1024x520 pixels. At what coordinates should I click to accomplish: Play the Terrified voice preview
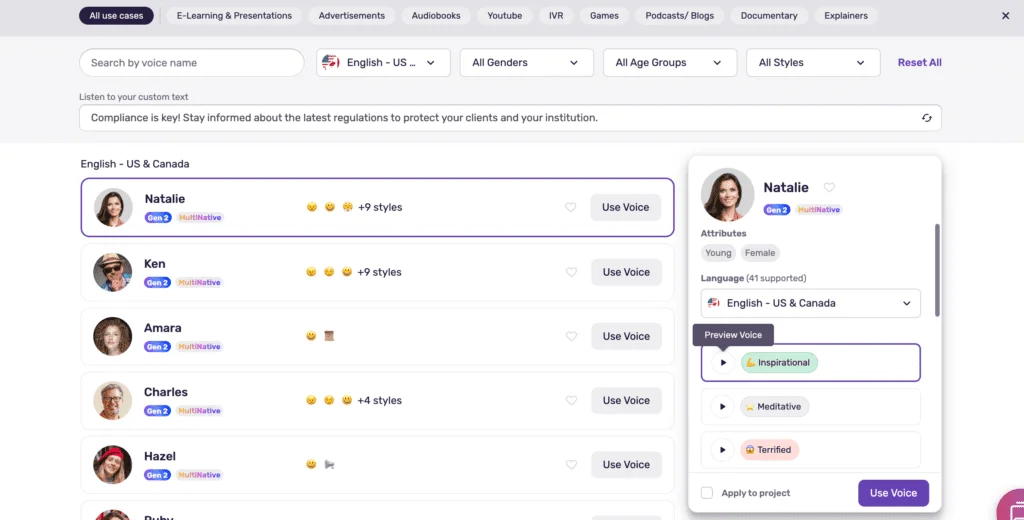click(722, 449)
